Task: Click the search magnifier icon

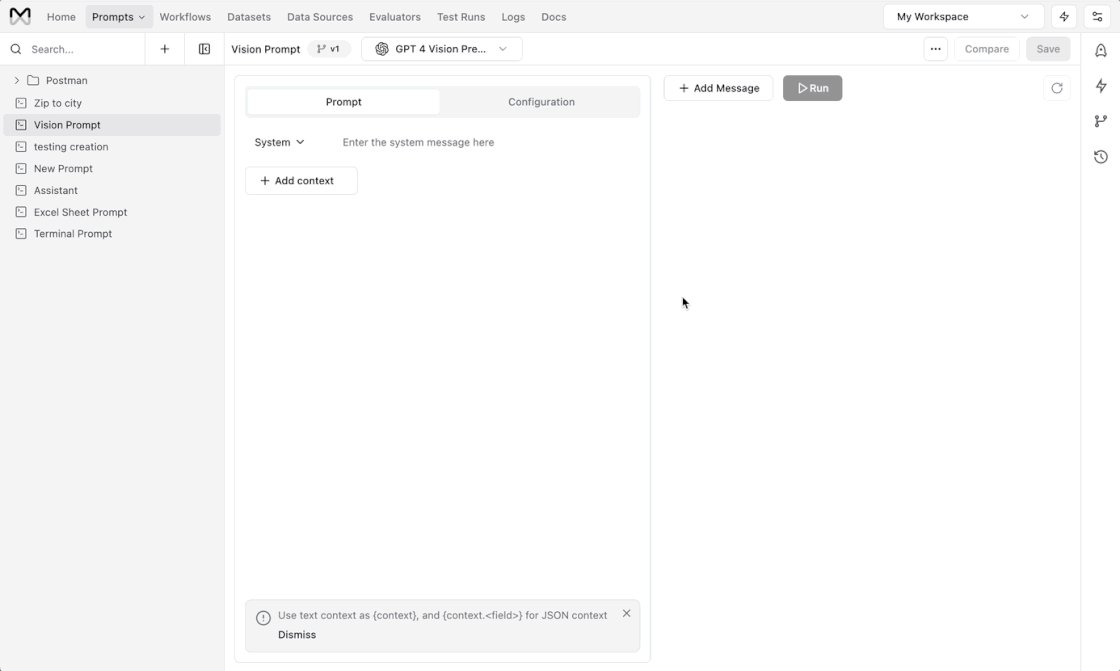Action: 16,49
